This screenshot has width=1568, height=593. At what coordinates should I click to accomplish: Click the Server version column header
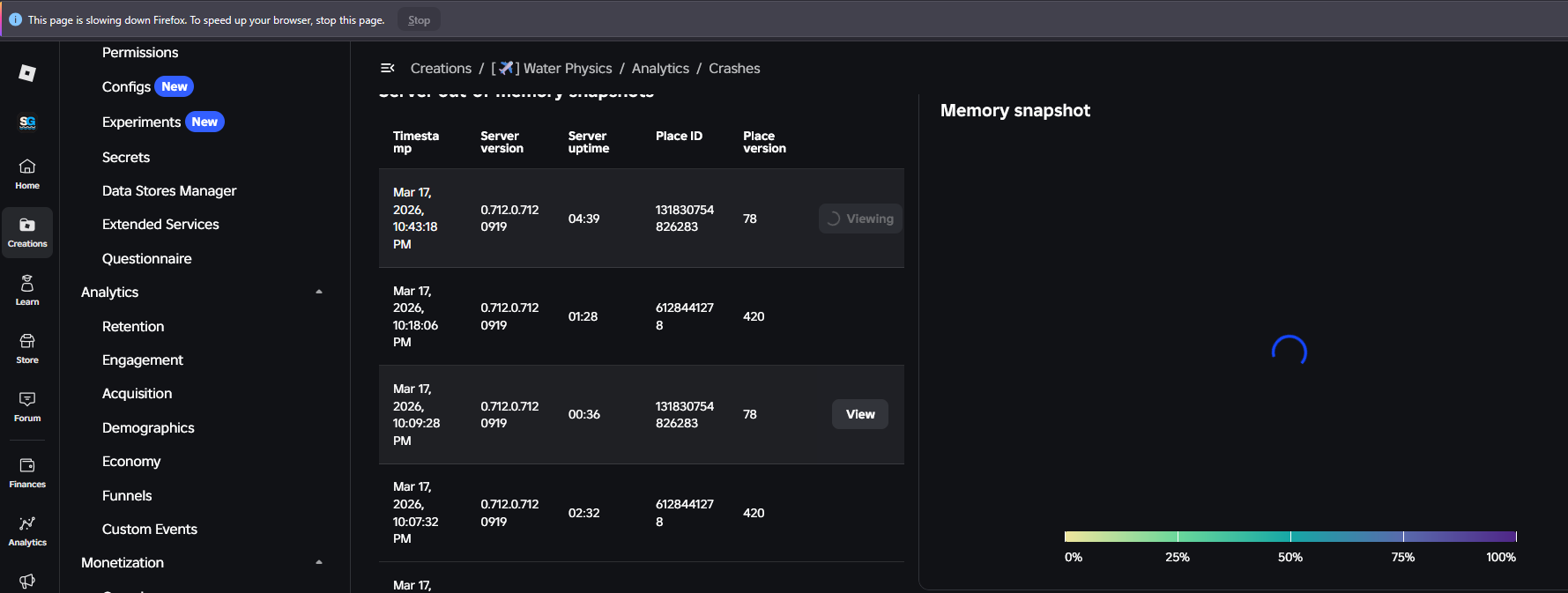pos(502,142)
